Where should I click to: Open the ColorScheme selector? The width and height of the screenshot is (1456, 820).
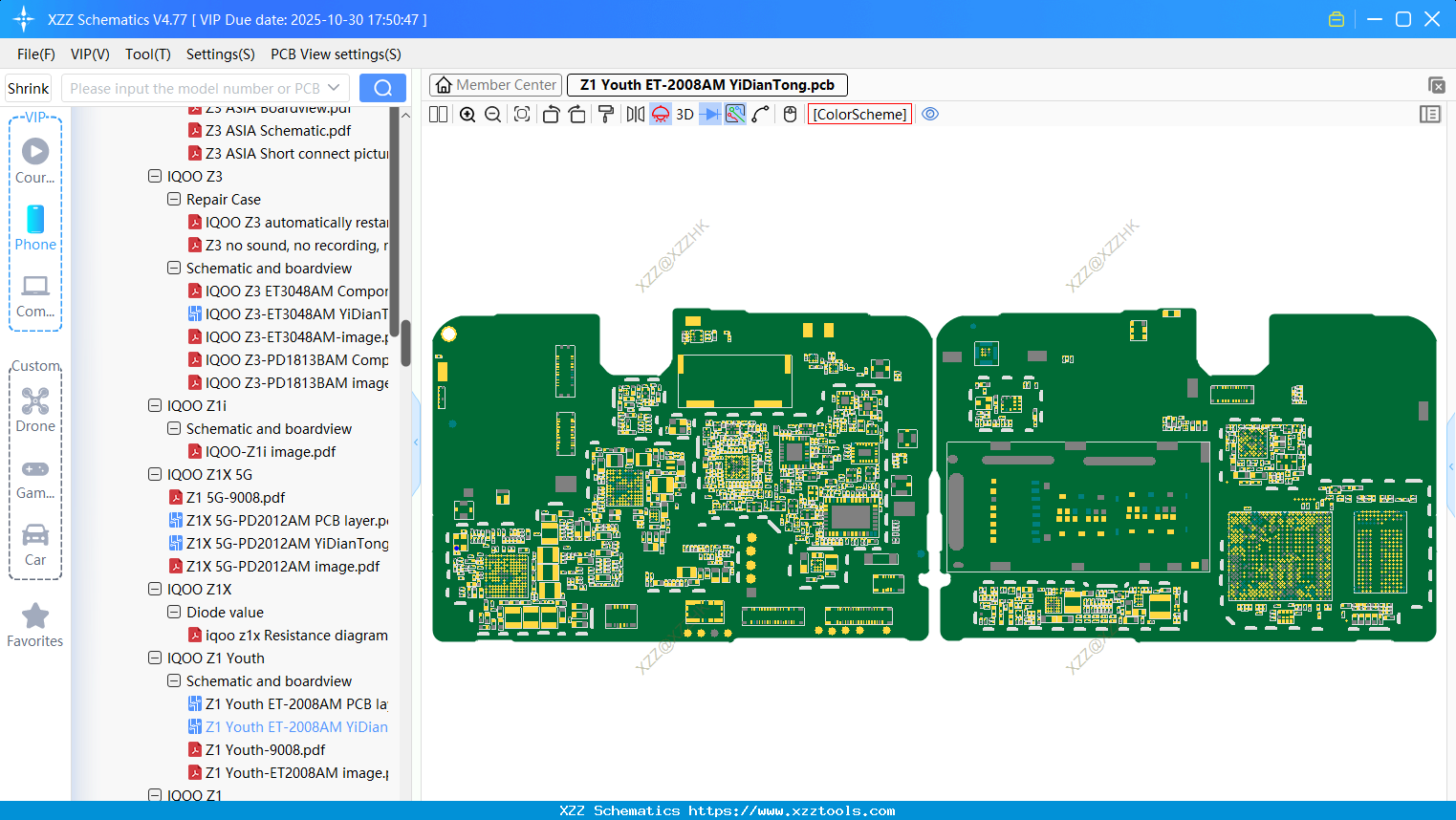click(859, 115)
